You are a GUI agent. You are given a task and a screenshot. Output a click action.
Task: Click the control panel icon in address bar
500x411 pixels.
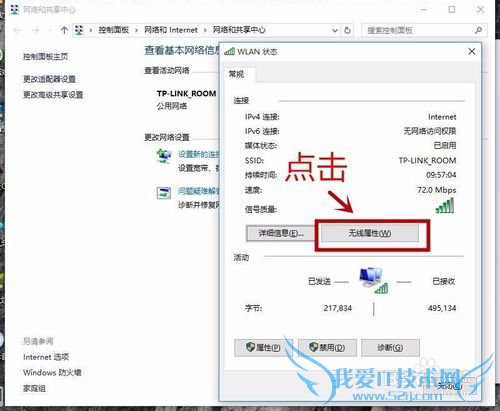[79, 30]
